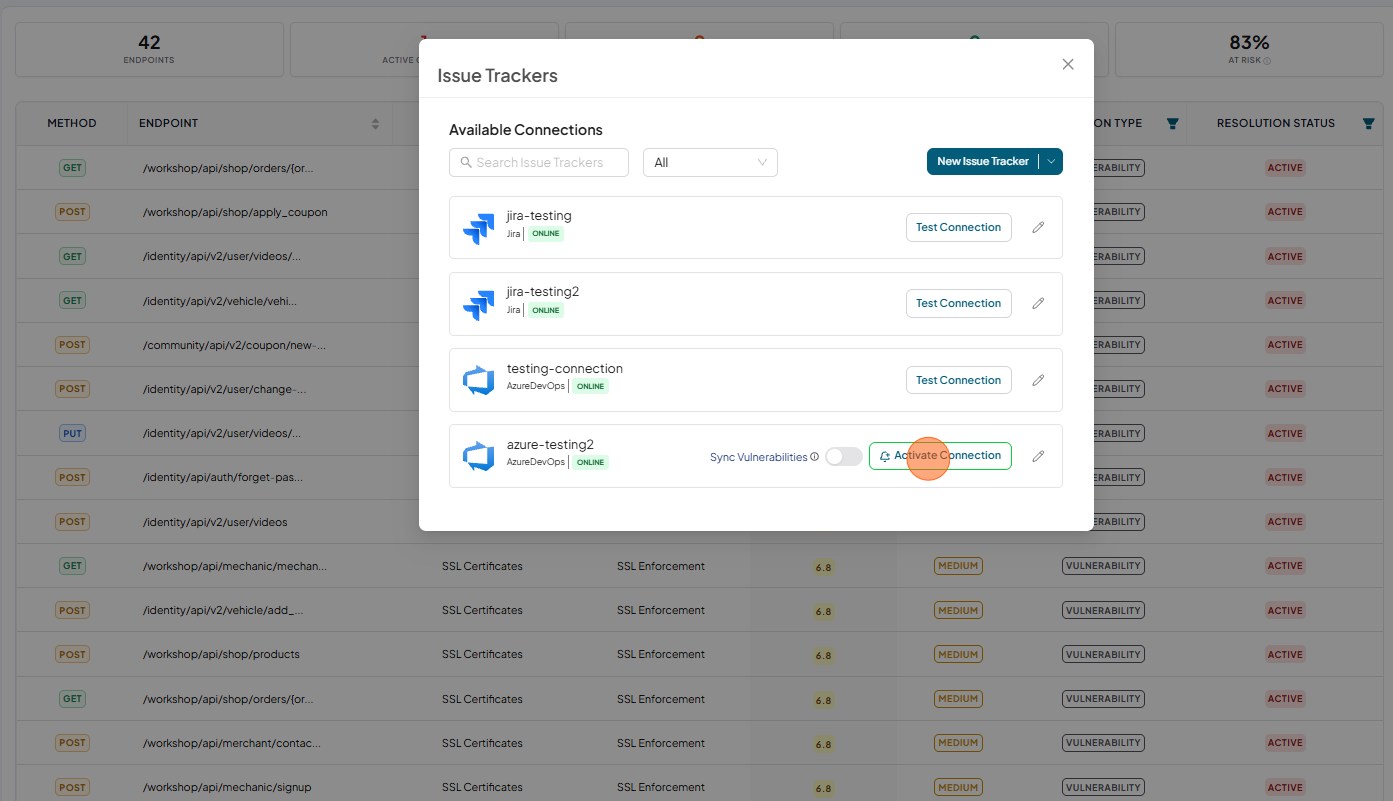Click ACTIVE status in shop/products row

tap(1285, 655)
